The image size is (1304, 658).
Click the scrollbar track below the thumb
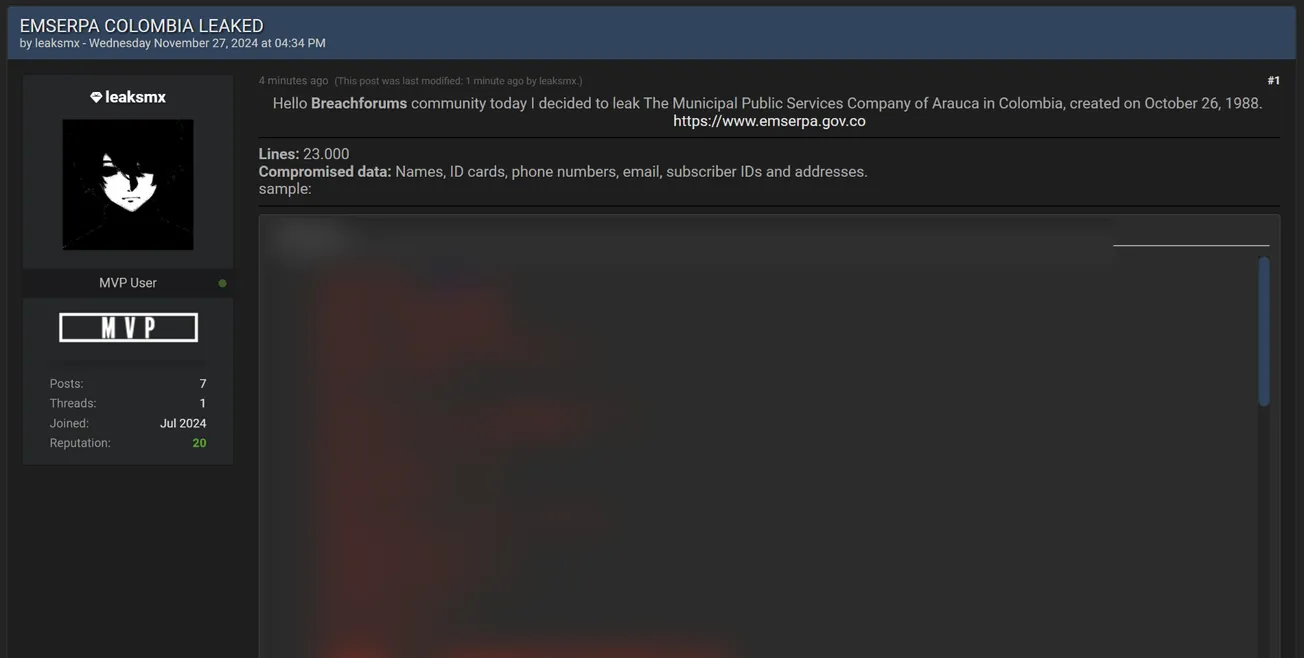point(1264,530)
